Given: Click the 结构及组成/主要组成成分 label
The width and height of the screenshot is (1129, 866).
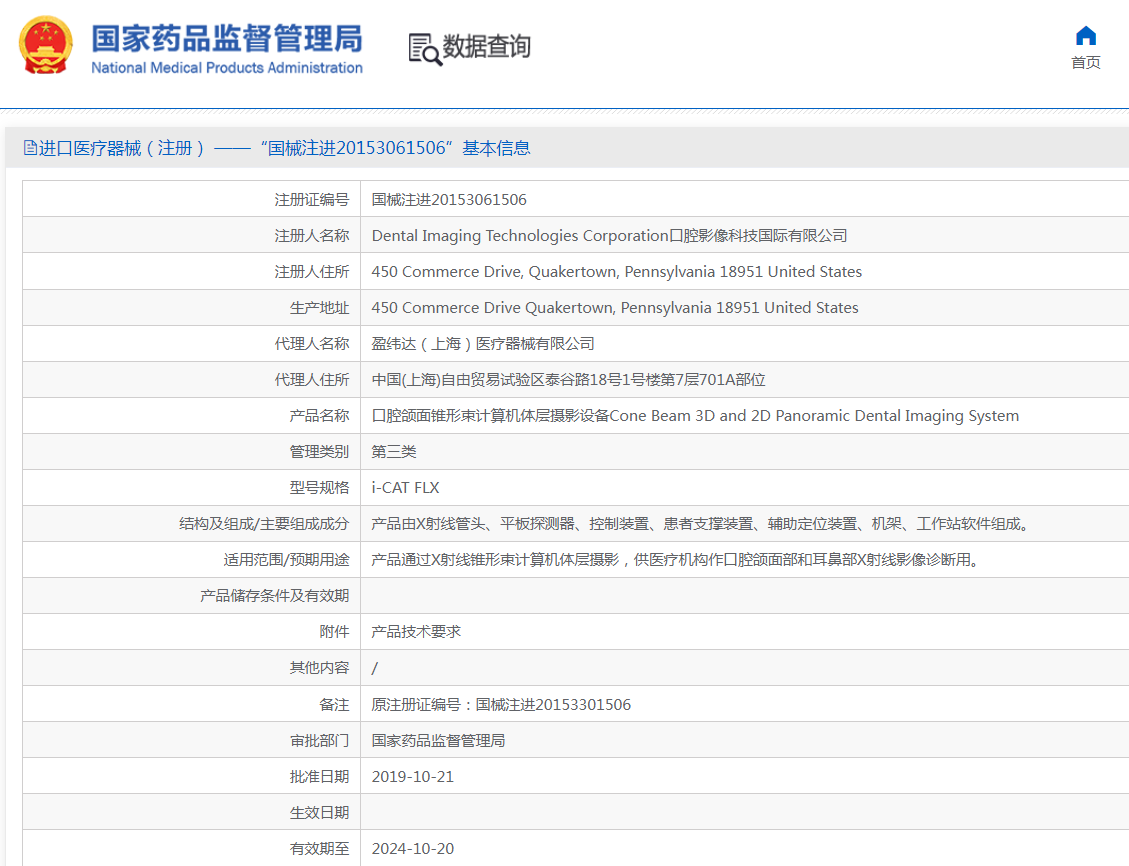Looking at the screenshot, I should pyautogui.click(x=264, y=524).
